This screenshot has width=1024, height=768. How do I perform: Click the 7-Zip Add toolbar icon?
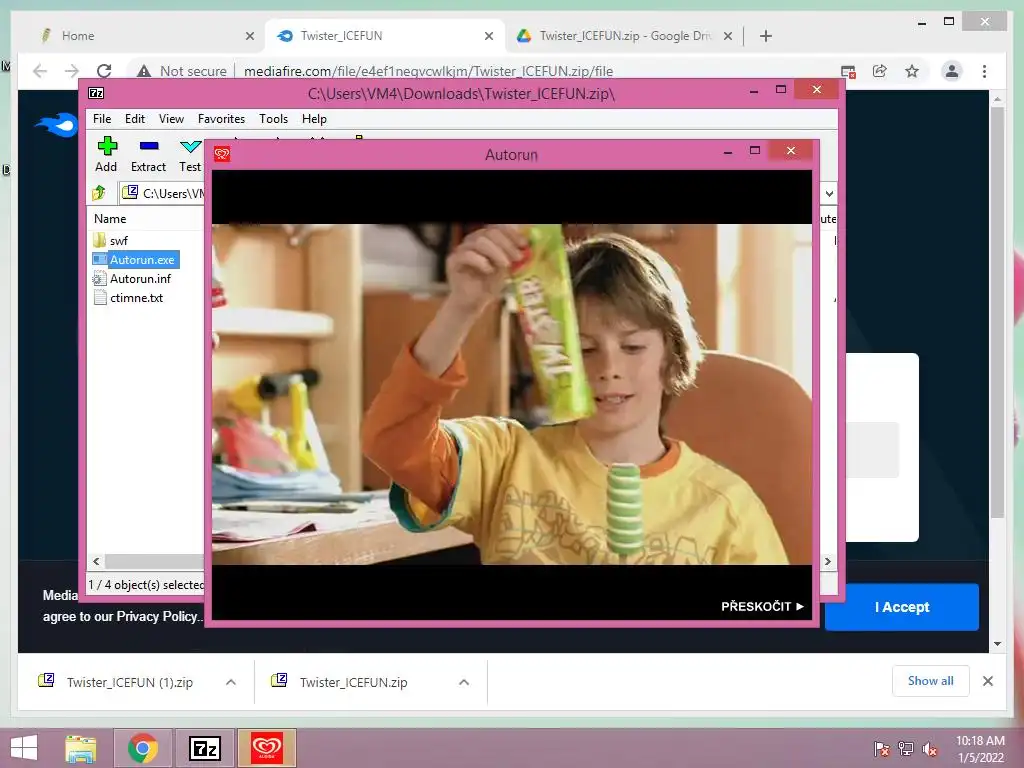[x=106, y=146]
